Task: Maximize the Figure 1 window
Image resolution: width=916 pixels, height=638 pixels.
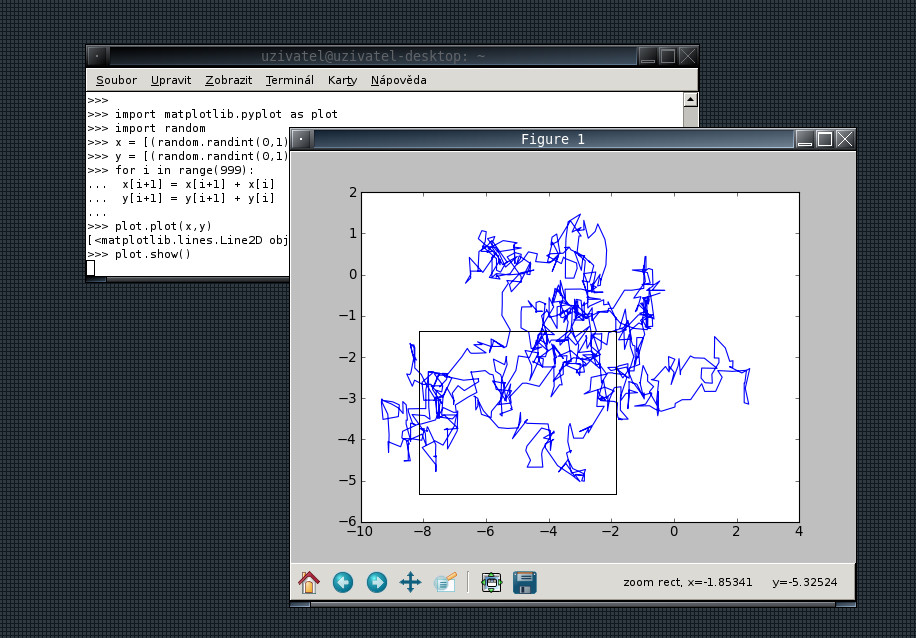Action: (825, 139)
